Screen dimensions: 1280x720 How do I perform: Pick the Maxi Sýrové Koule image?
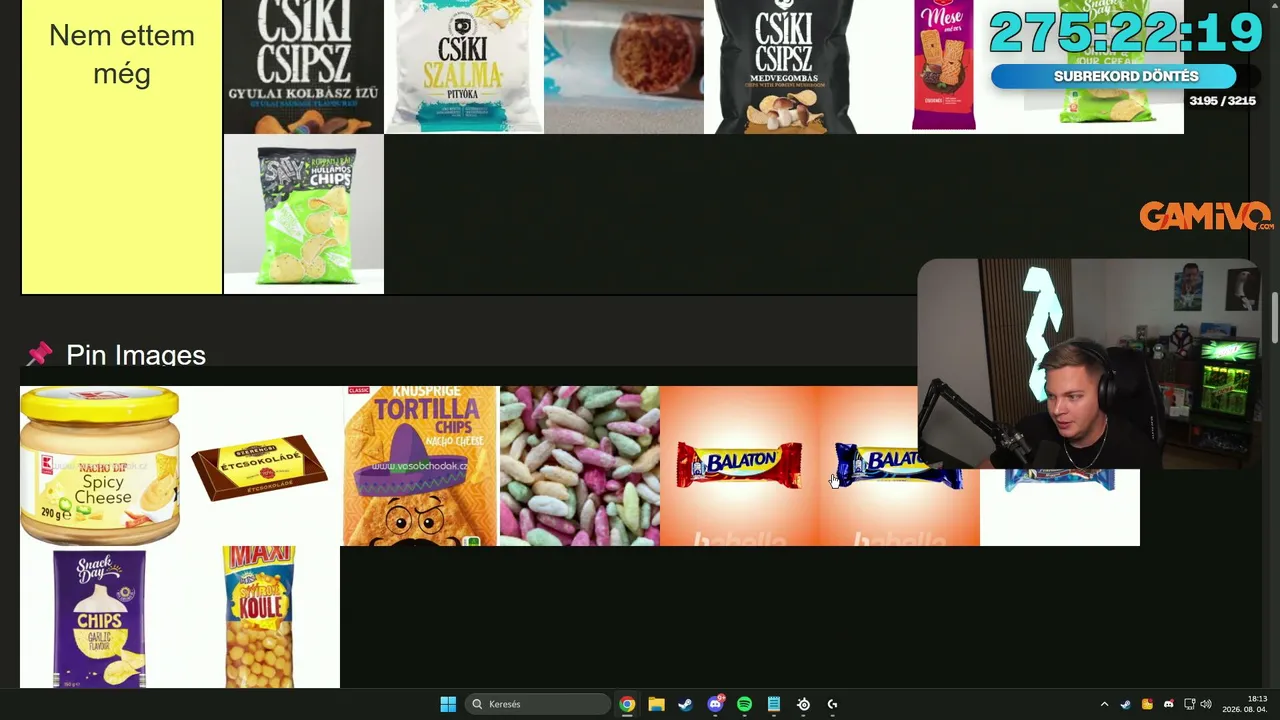(x=260, y=617)
